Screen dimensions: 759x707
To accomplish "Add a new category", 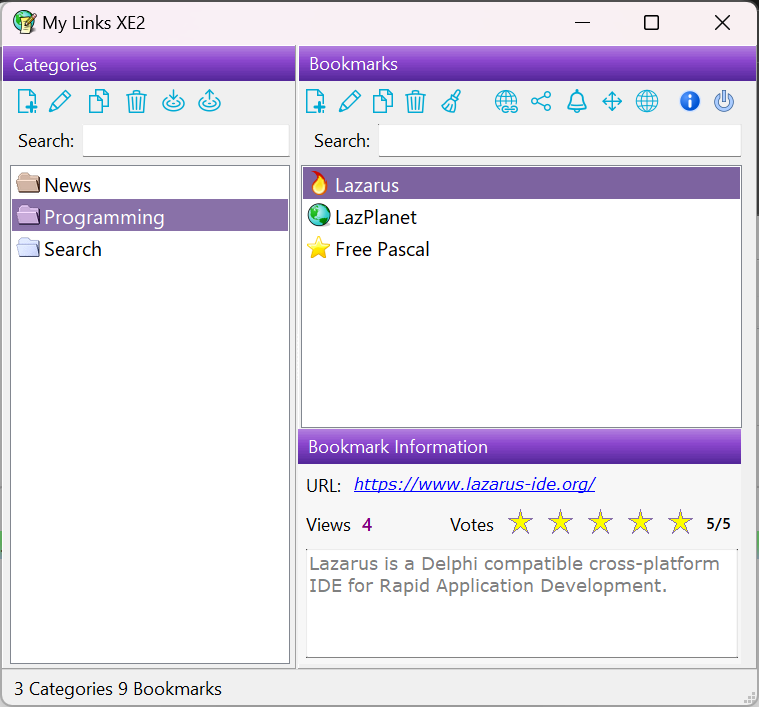I will (x=27, y=102).
